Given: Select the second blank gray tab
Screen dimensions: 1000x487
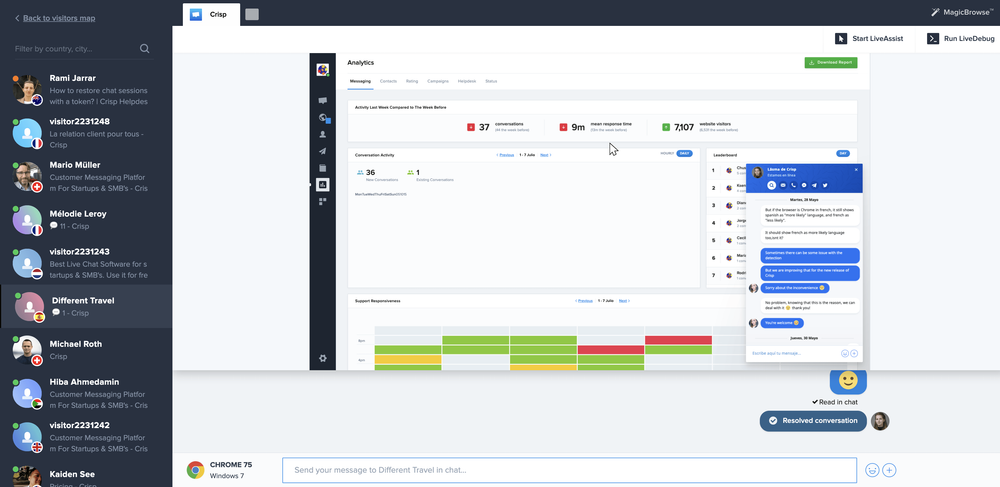Looking at the screenshot, I should tap(252, 14).
